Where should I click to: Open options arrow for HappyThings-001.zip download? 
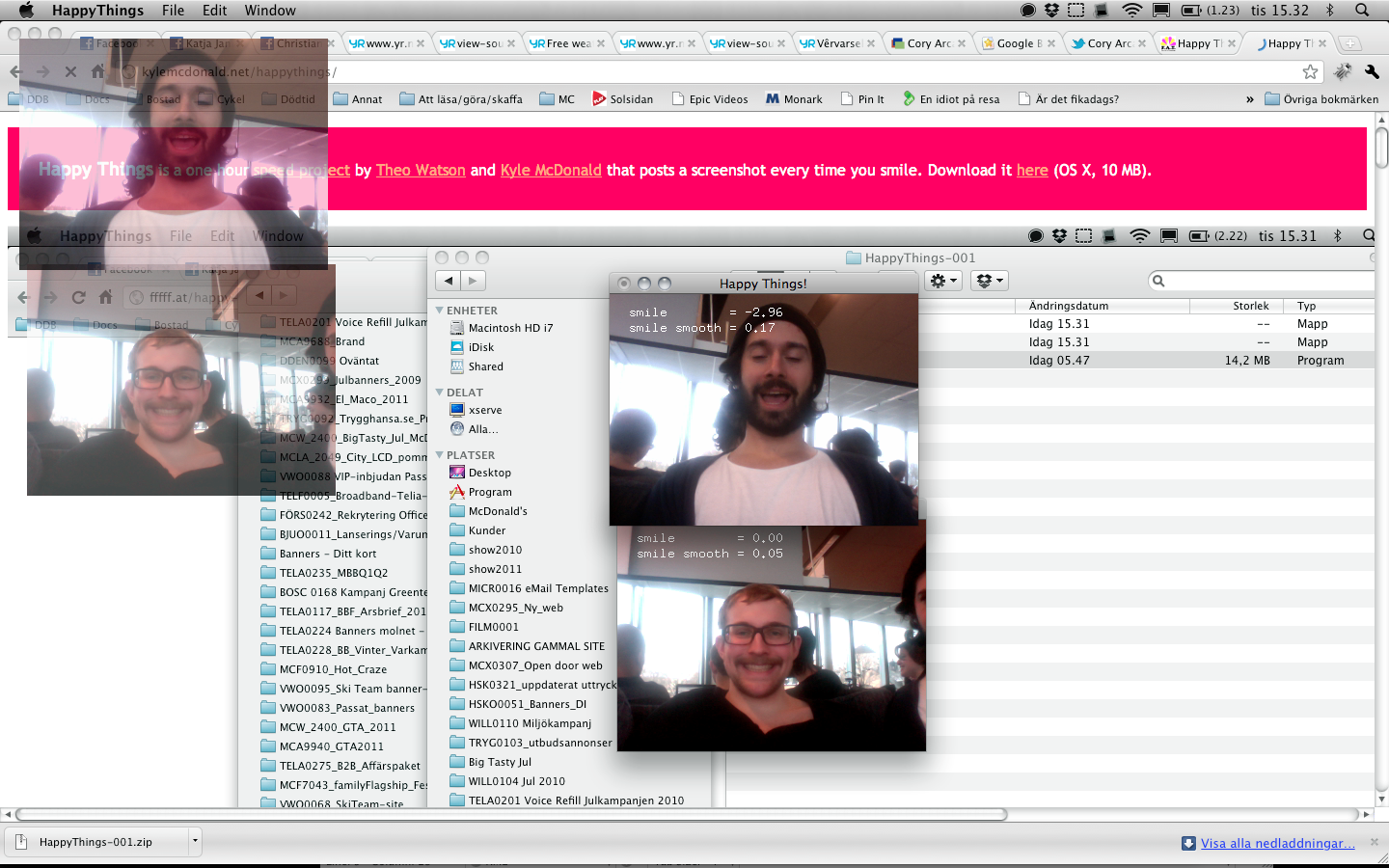coord(195,841)
